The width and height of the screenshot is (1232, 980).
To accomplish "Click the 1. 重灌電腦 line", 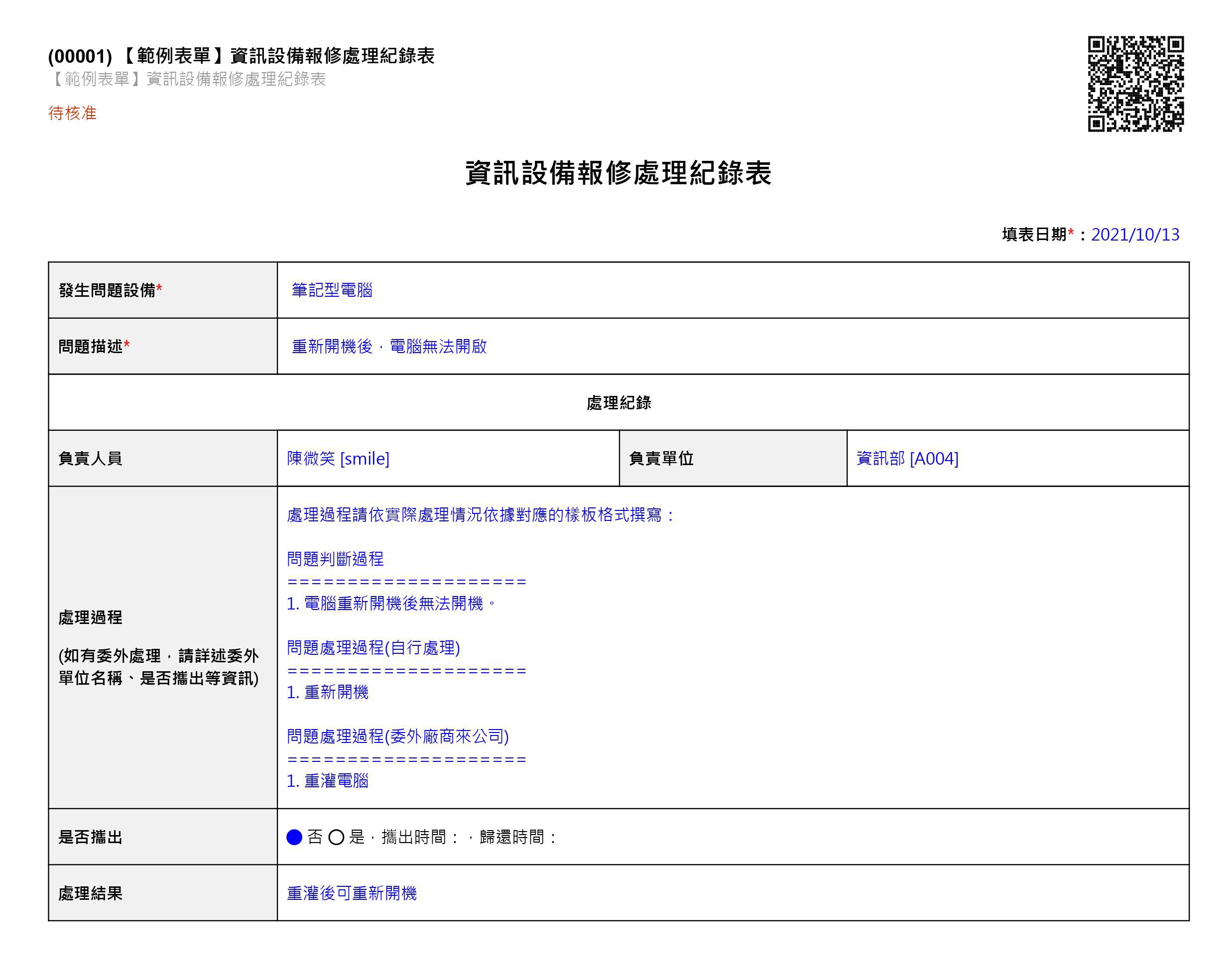I will click(328, 781).
